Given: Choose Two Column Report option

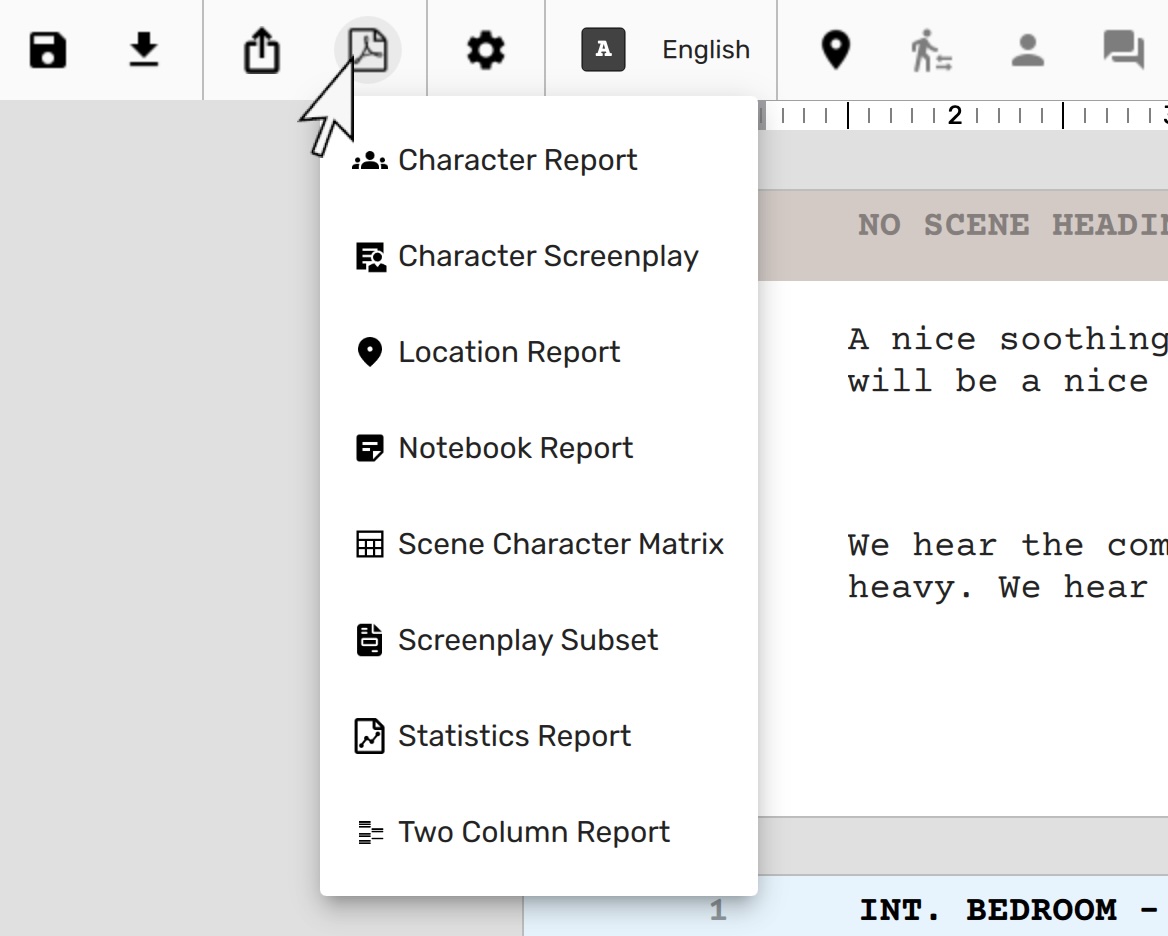Looking at the screenshot, I should coord(533,832).
